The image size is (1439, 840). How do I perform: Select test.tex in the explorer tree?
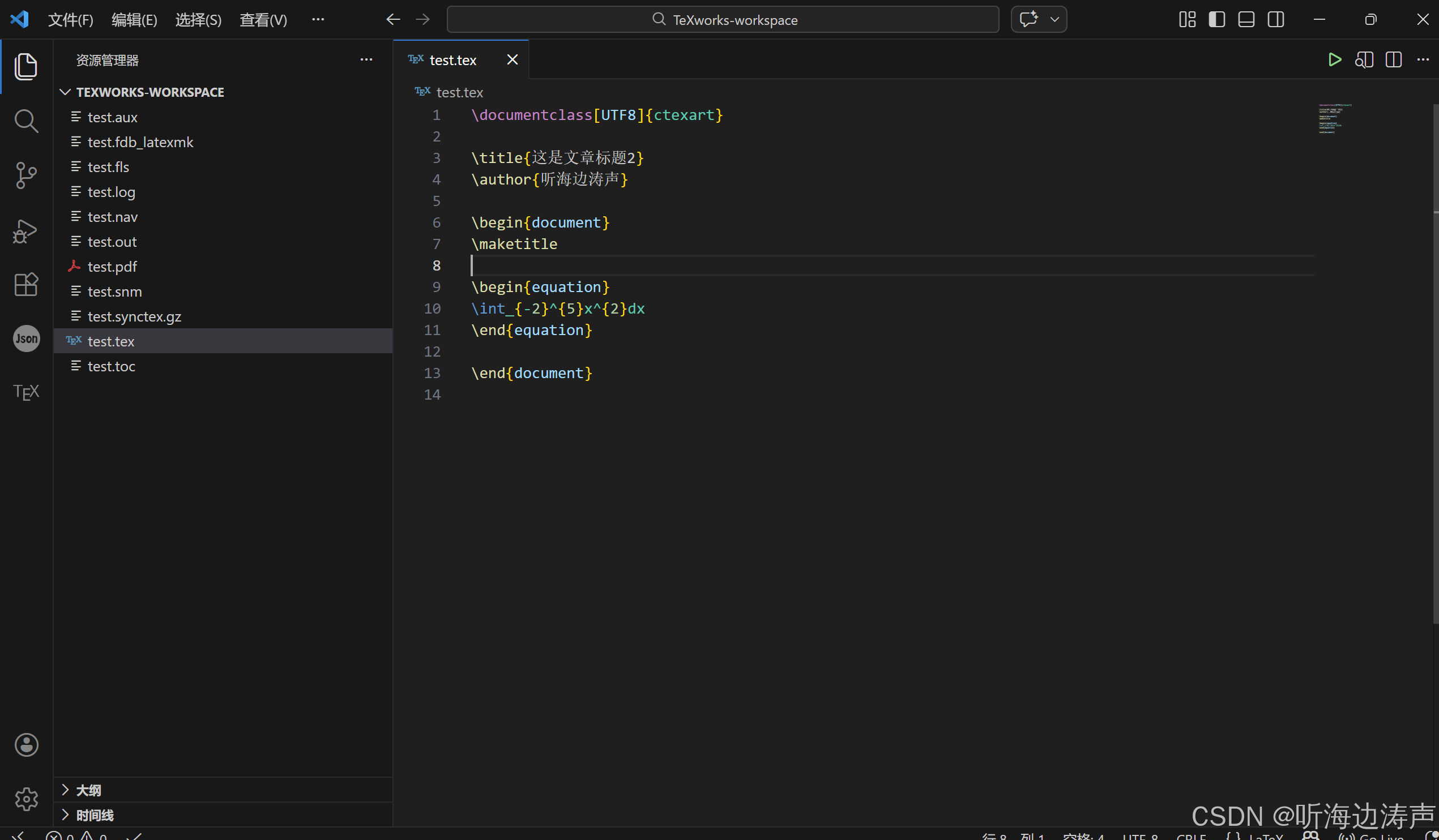tap(224, 341)
